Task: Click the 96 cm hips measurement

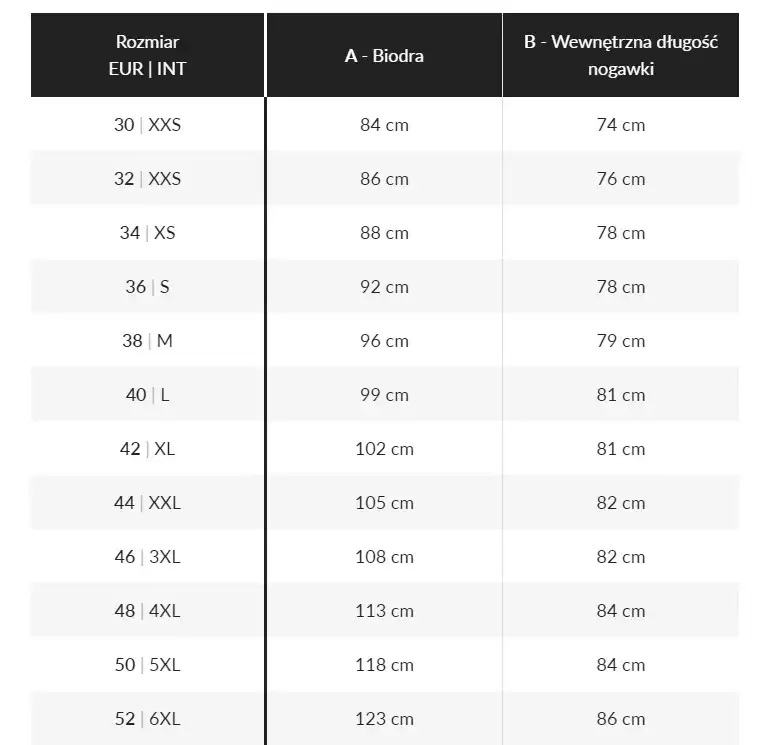Action: point(384,341)
